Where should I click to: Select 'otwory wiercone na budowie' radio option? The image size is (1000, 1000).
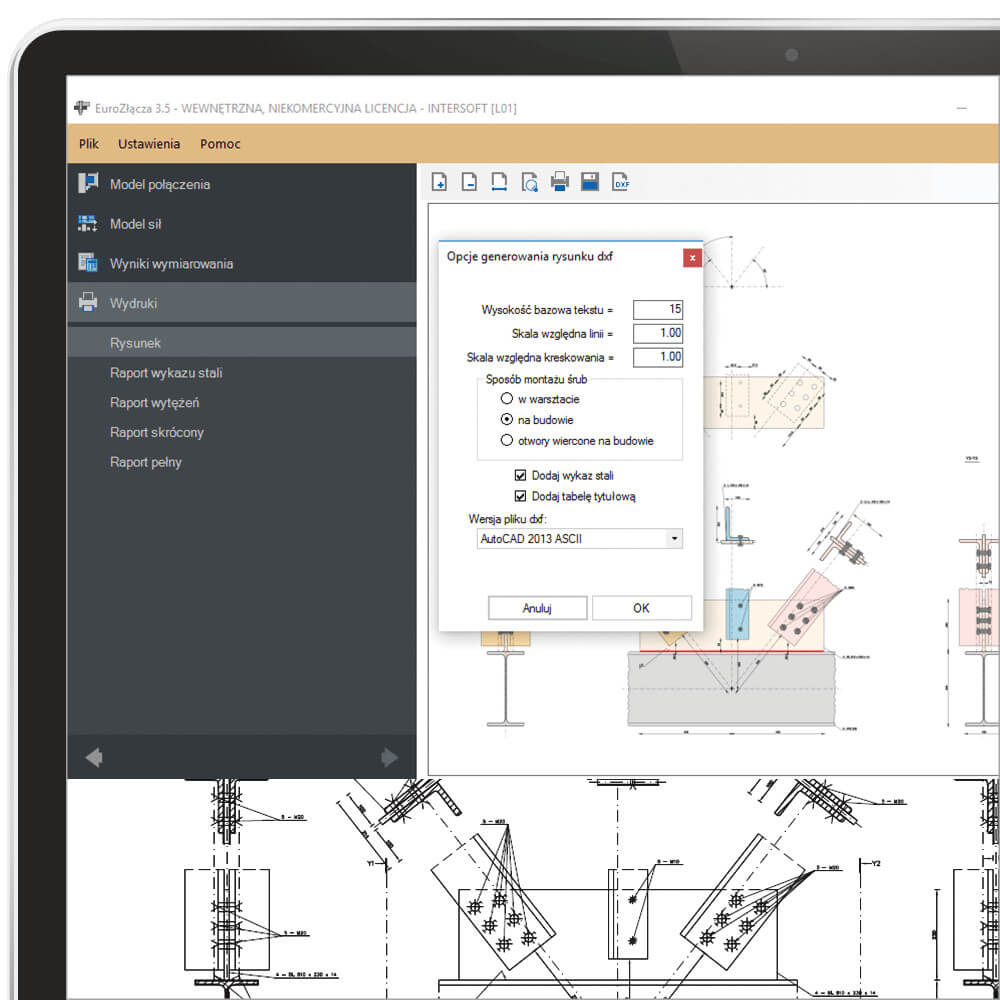click(x=506, y=440)
